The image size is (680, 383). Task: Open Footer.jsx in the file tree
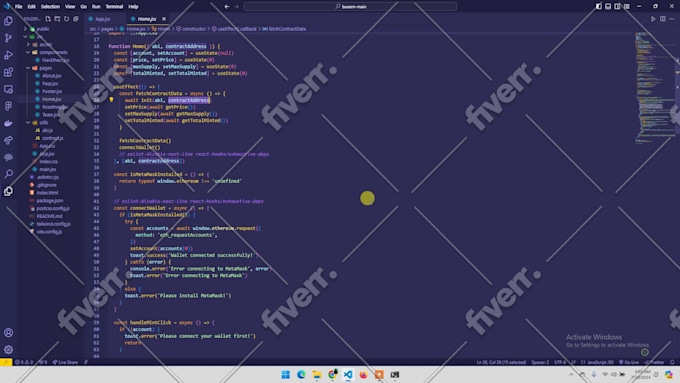[x=52, y=92]
